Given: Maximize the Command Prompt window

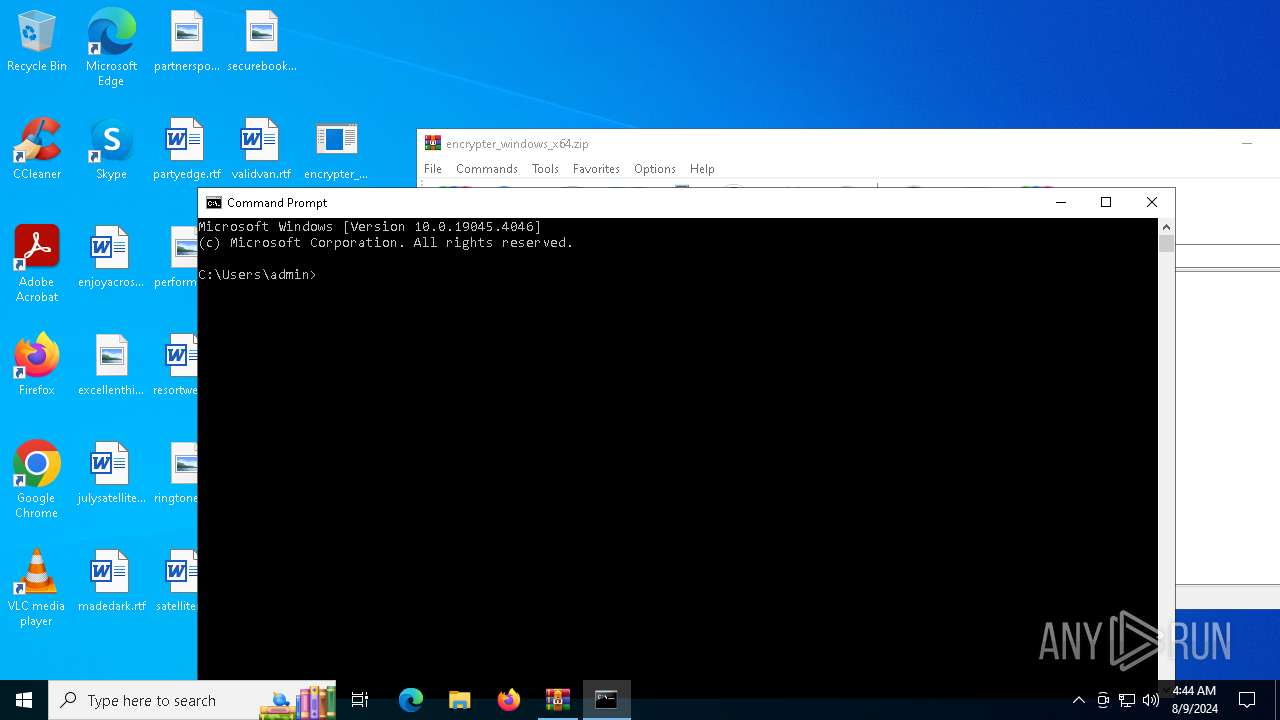Looking at the screenshot, I should tap(1106, 203).
